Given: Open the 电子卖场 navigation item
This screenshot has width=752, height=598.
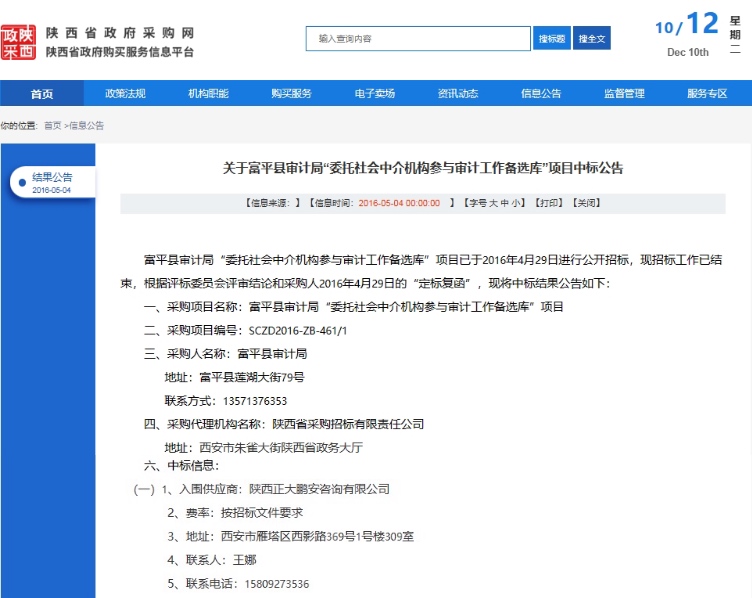Looking at the screenshot, I should [x=374, y=94].
